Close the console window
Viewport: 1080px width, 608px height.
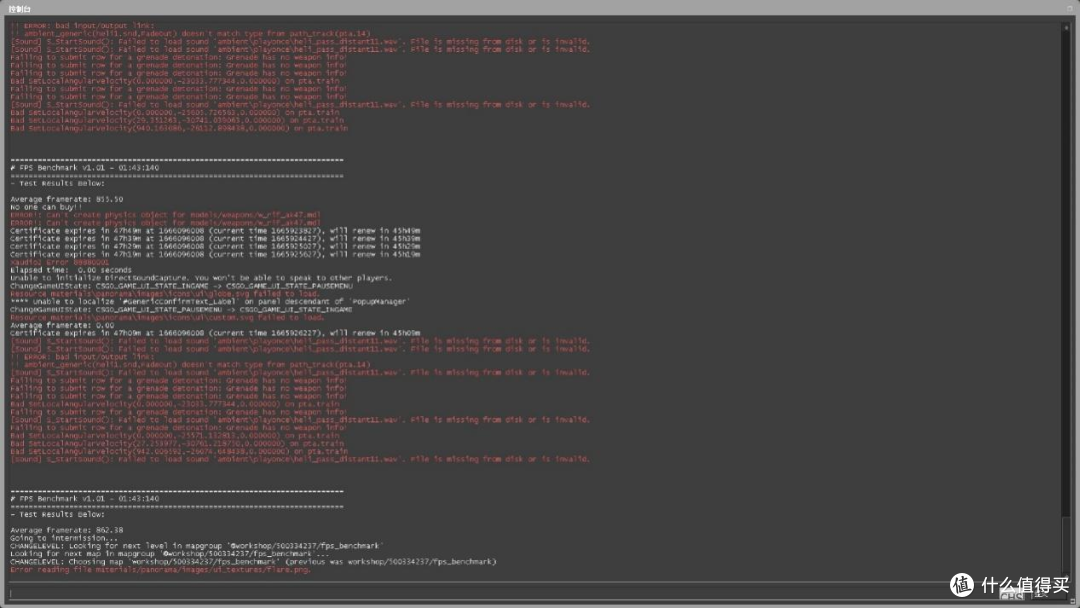point(1070,9)
